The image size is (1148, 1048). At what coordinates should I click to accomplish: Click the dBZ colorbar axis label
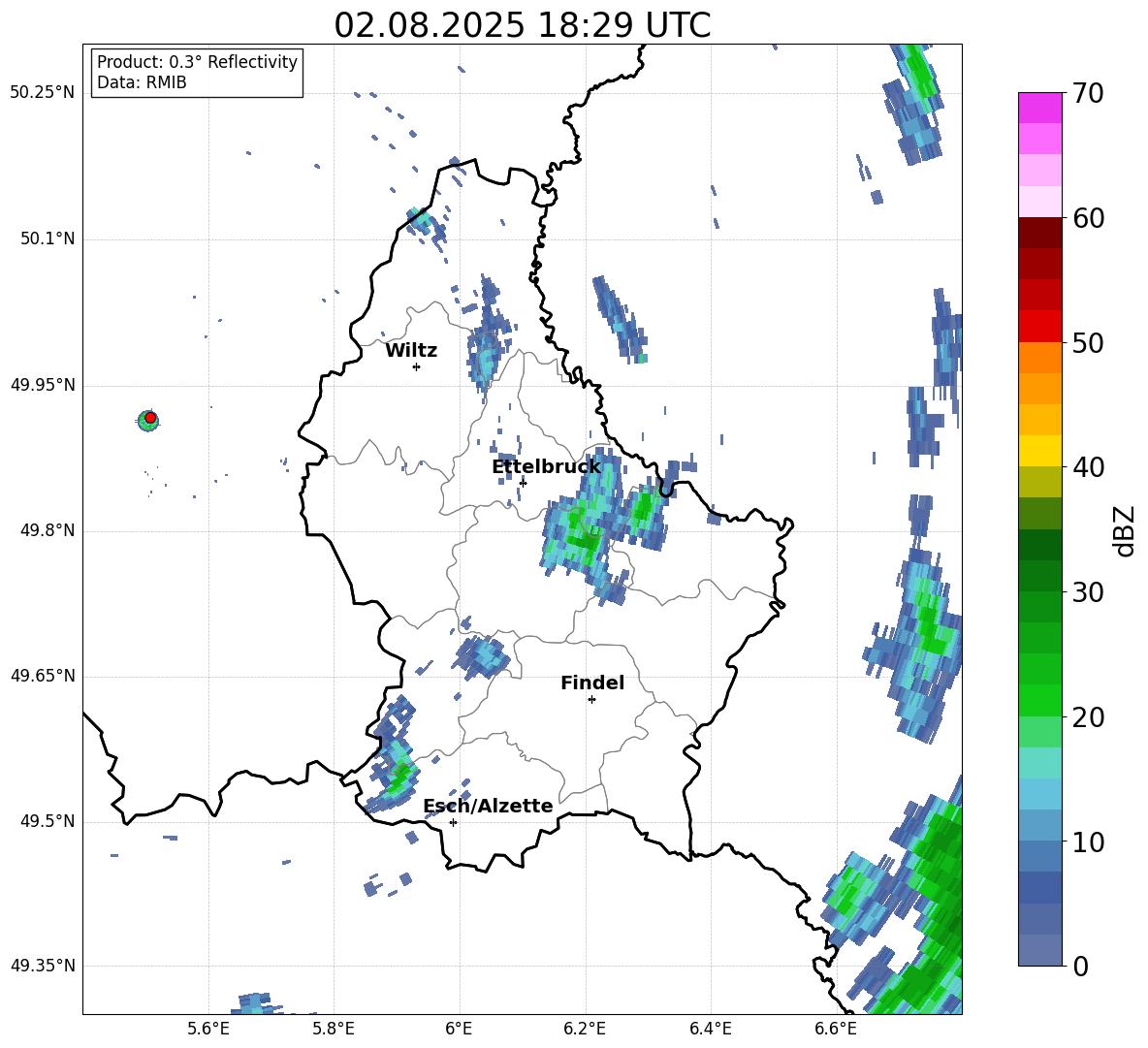click(x=1124, y=530)
